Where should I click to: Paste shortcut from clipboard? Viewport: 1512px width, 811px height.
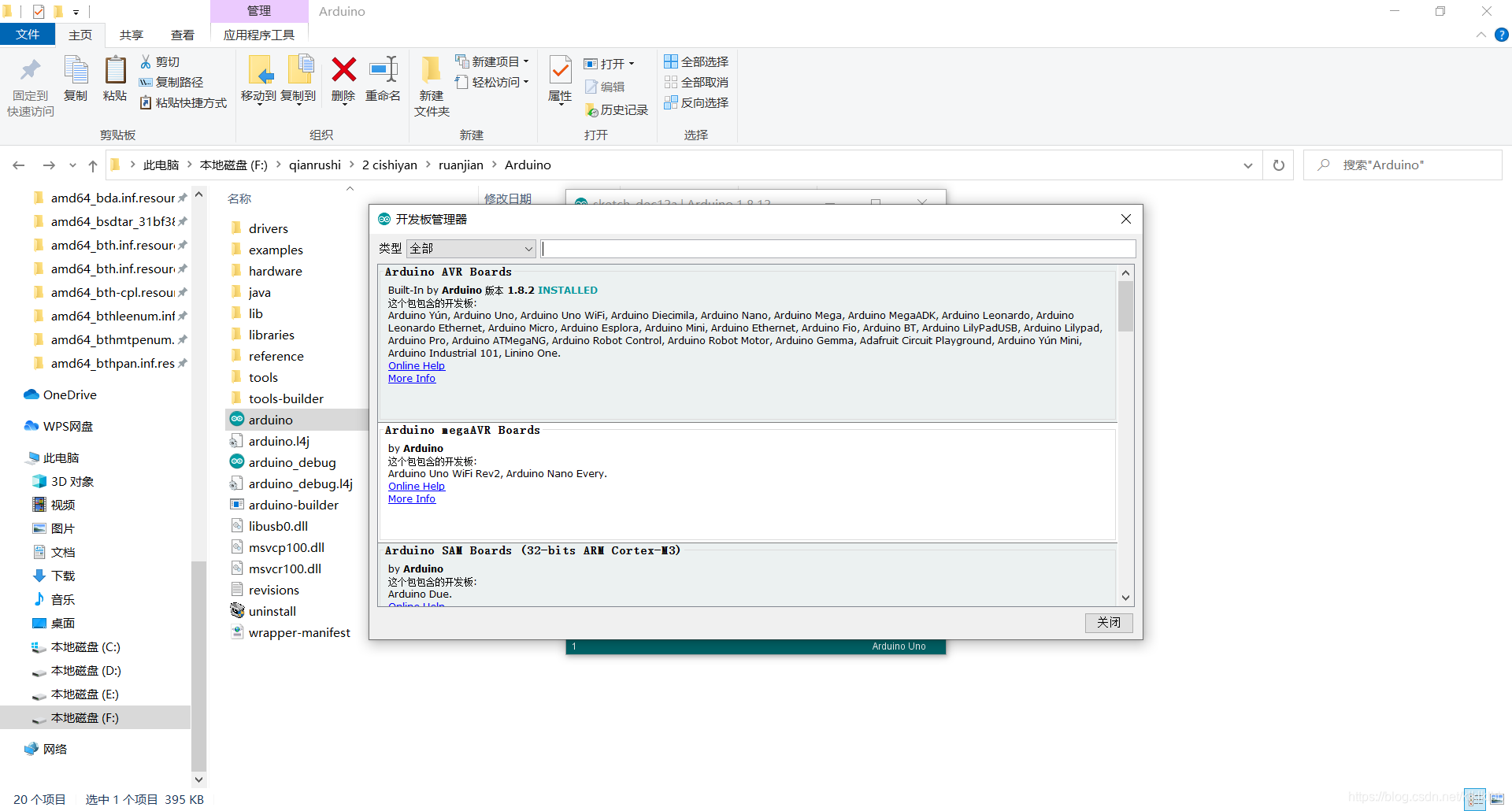pyautogui.click(x=183, y=102)
